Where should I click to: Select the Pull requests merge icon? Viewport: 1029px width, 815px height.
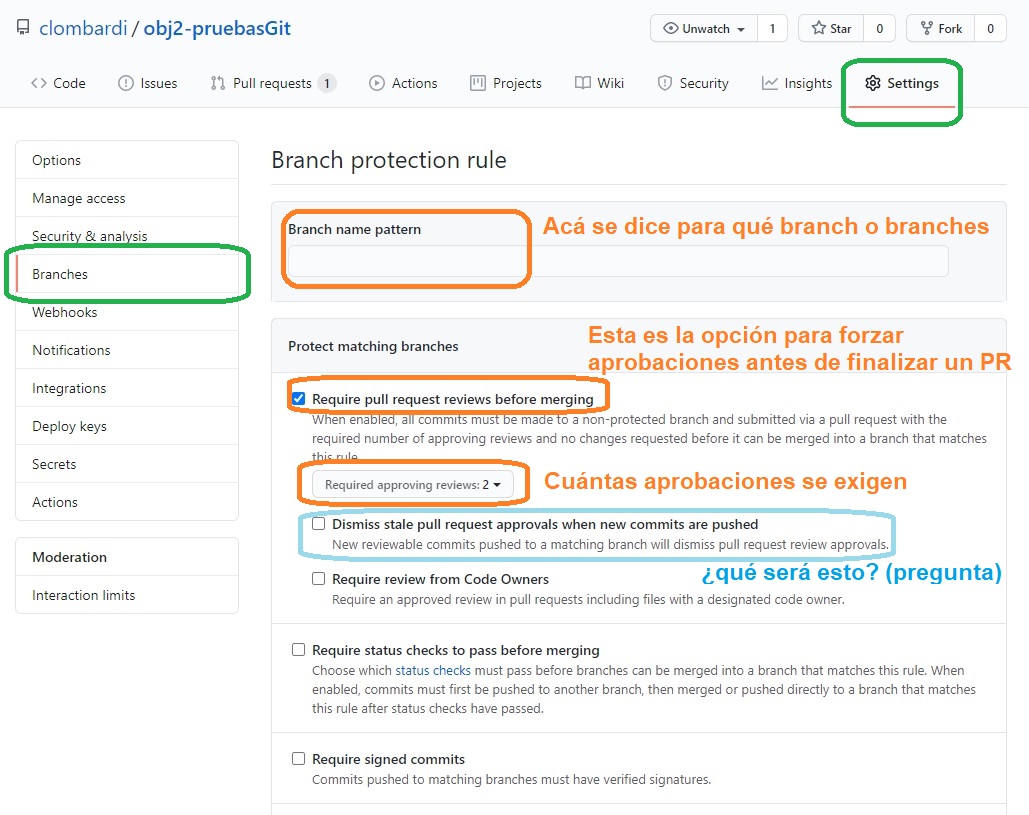217,83
